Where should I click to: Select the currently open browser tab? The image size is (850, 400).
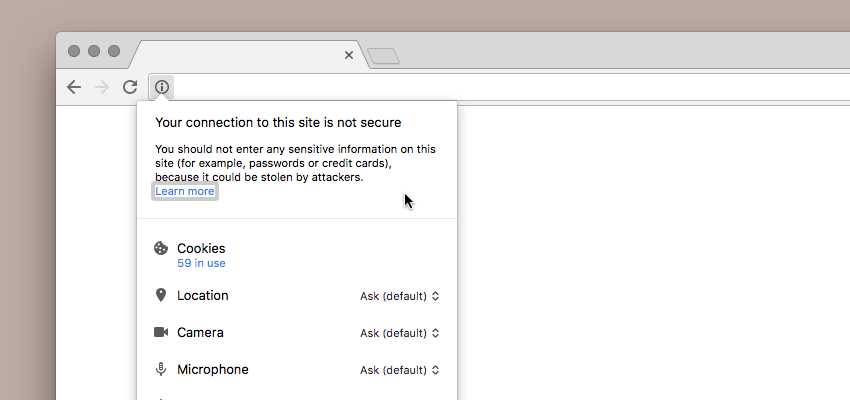tap(244, 55)
